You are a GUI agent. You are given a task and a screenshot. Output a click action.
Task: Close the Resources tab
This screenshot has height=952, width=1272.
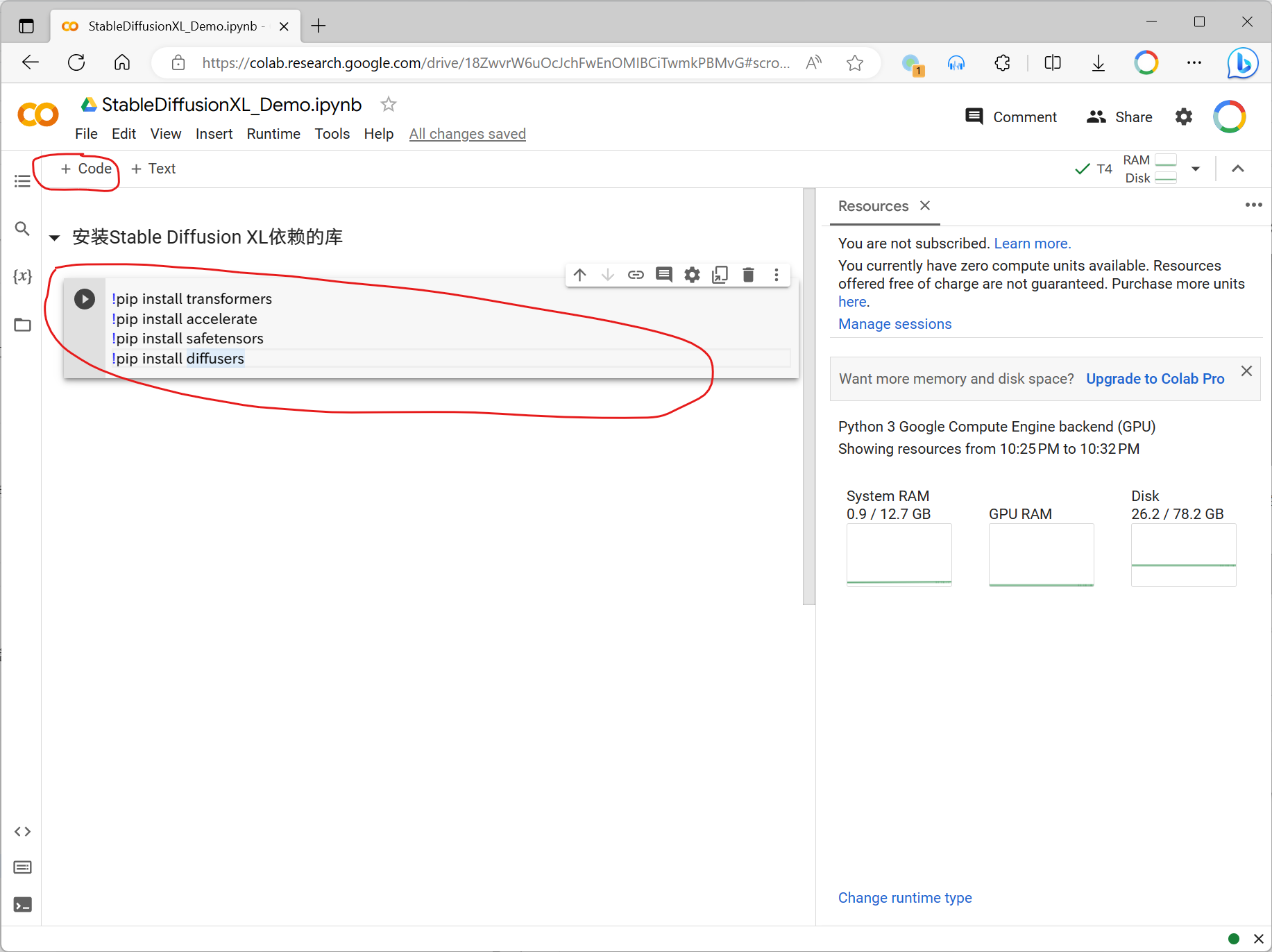925,205
